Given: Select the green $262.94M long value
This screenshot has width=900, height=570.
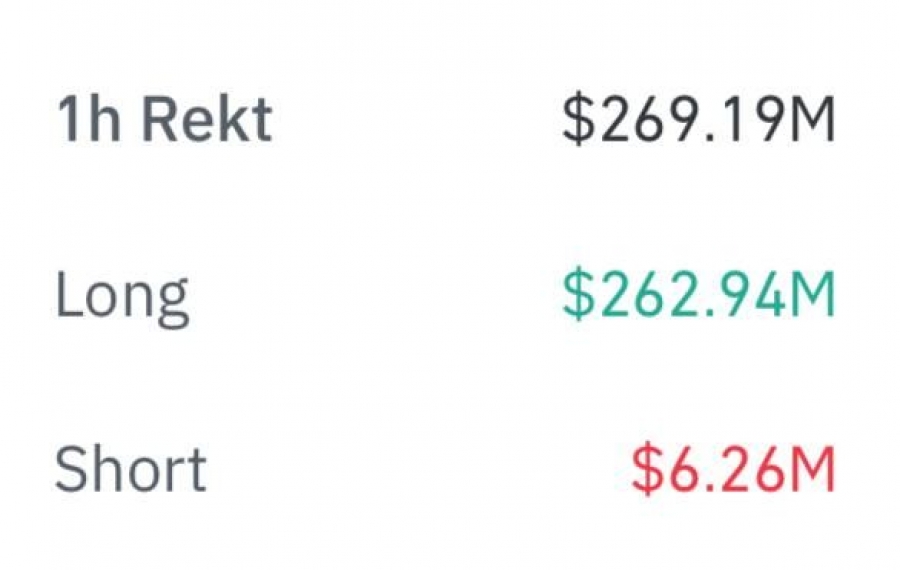Looking at the screenshot, I should (x=699, y=294).
